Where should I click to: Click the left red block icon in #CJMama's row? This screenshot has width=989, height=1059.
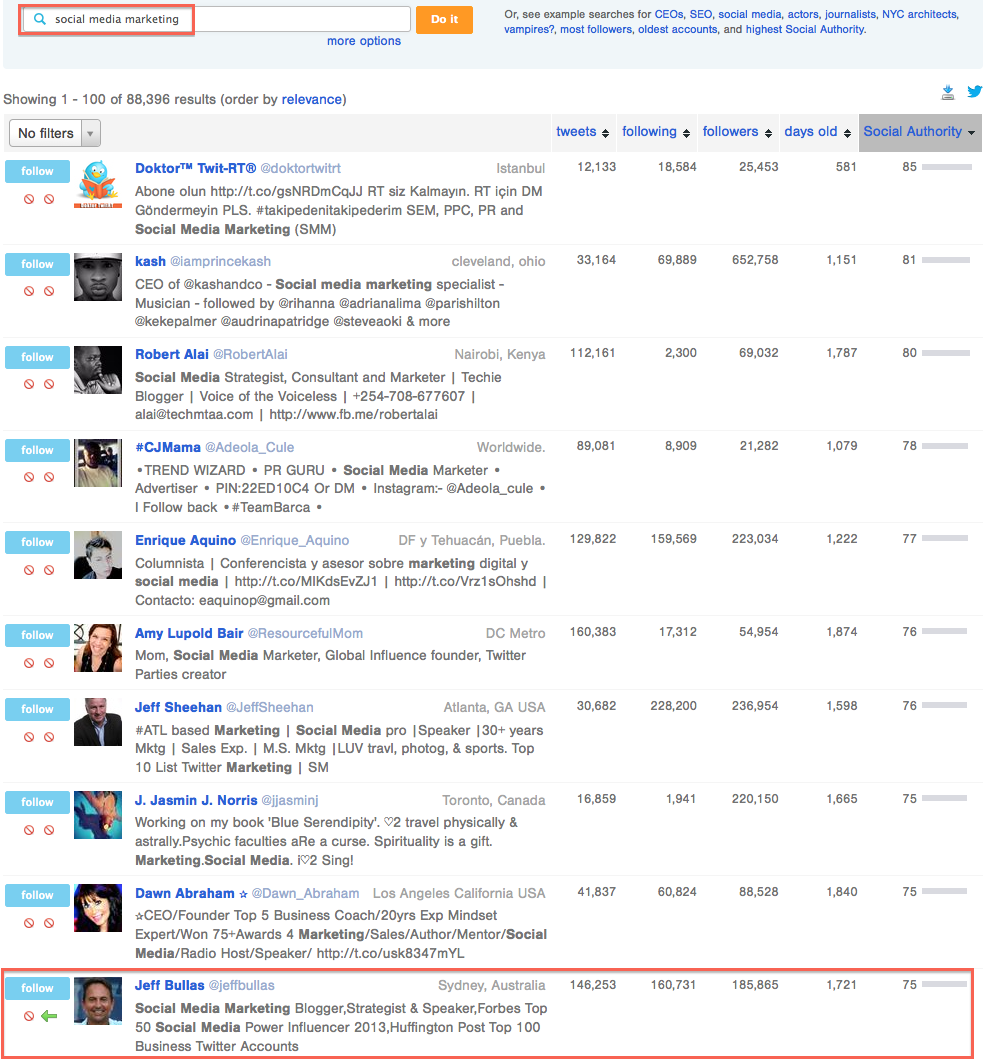(29, 477)
